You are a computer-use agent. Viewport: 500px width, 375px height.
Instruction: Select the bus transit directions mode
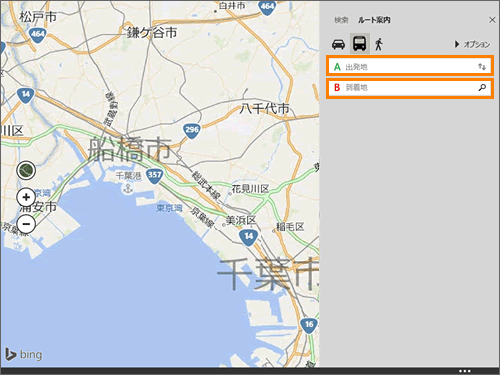point(360,43)
